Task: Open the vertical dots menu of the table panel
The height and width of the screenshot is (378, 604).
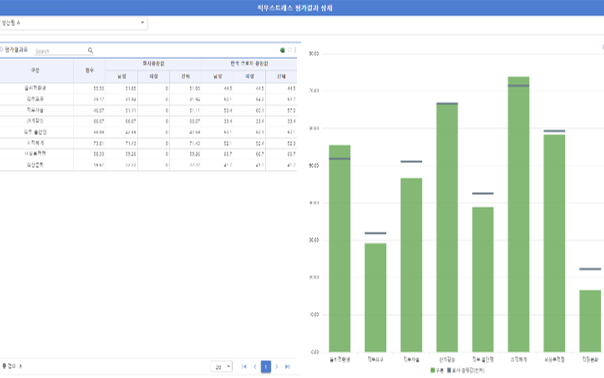Action: 295,50
